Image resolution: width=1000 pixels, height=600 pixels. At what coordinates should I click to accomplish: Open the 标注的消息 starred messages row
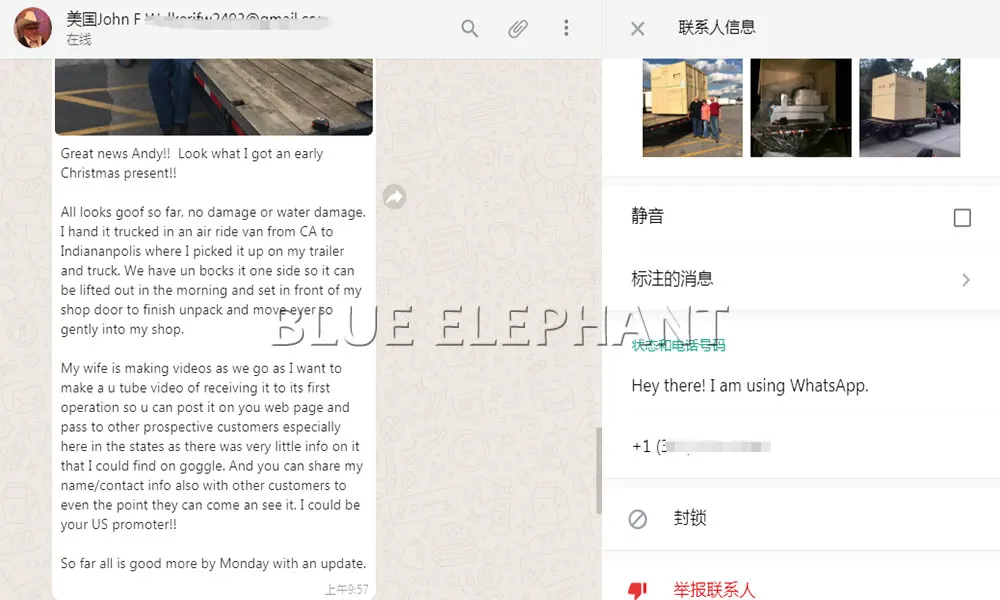[x=801, y=279]
